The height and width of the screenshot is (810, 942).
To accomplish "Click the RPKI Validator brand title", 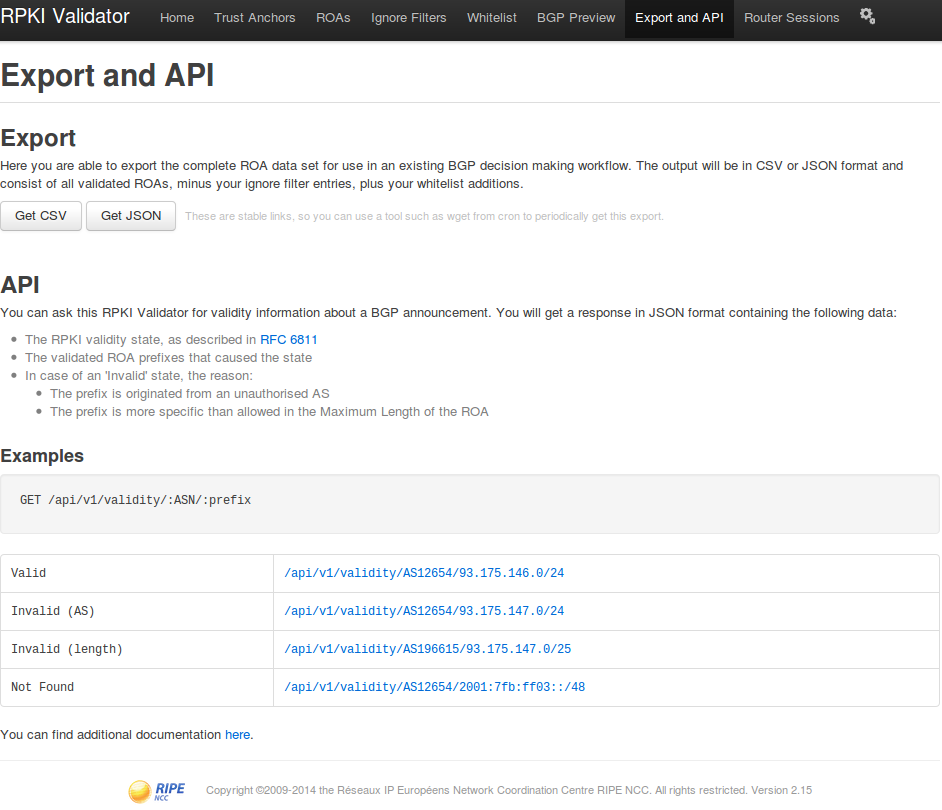I will pyautogui.click(x=65, y=17).
